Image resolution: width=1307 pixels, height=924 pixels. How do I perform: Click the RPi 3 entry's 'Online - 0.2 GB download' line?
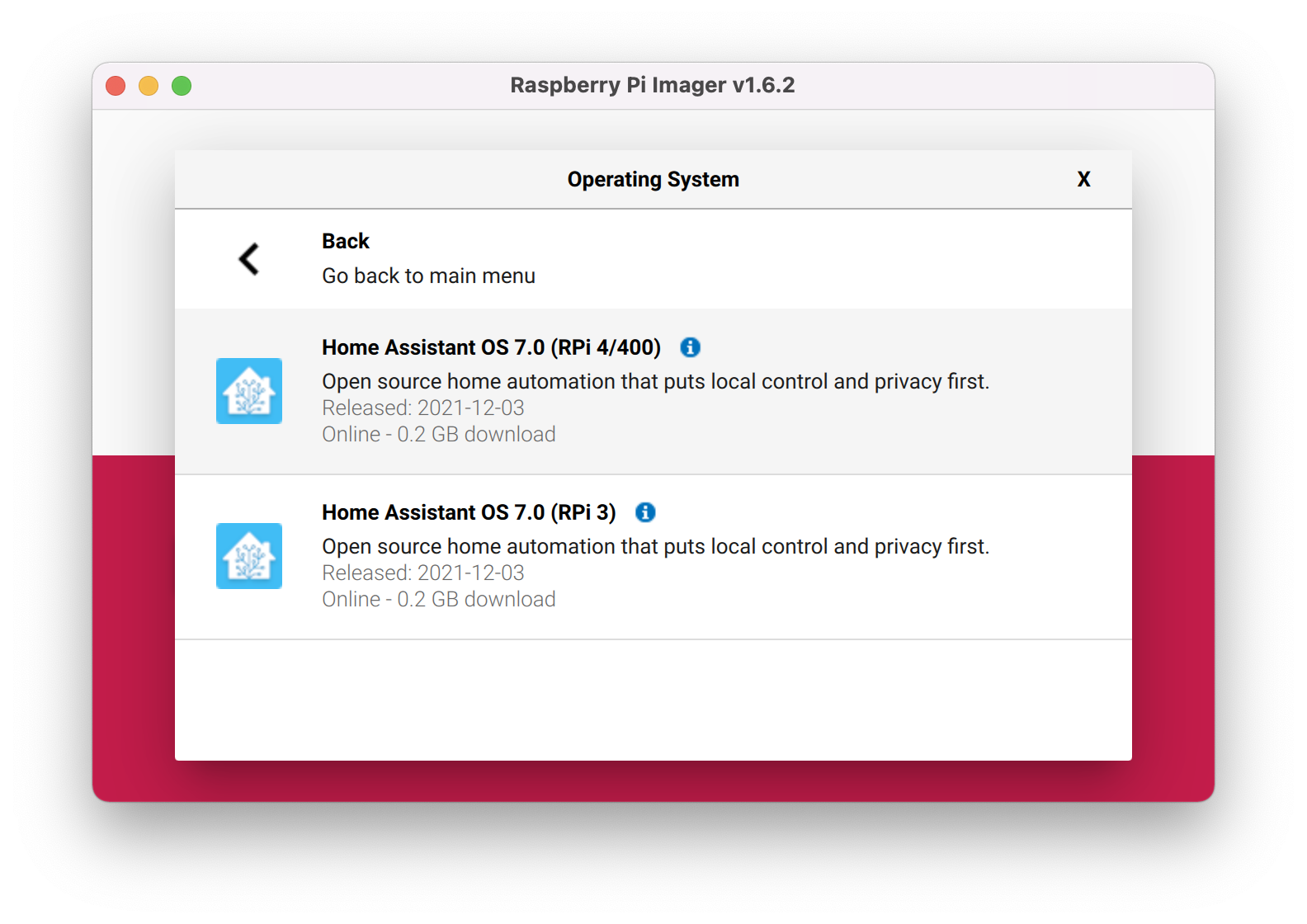point(439,599)
